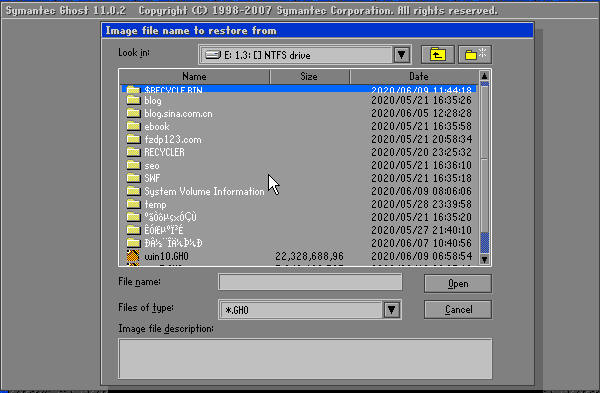Screen dimensions: 600x393
Task: Click the File name input field
Action: pos(310,282)
